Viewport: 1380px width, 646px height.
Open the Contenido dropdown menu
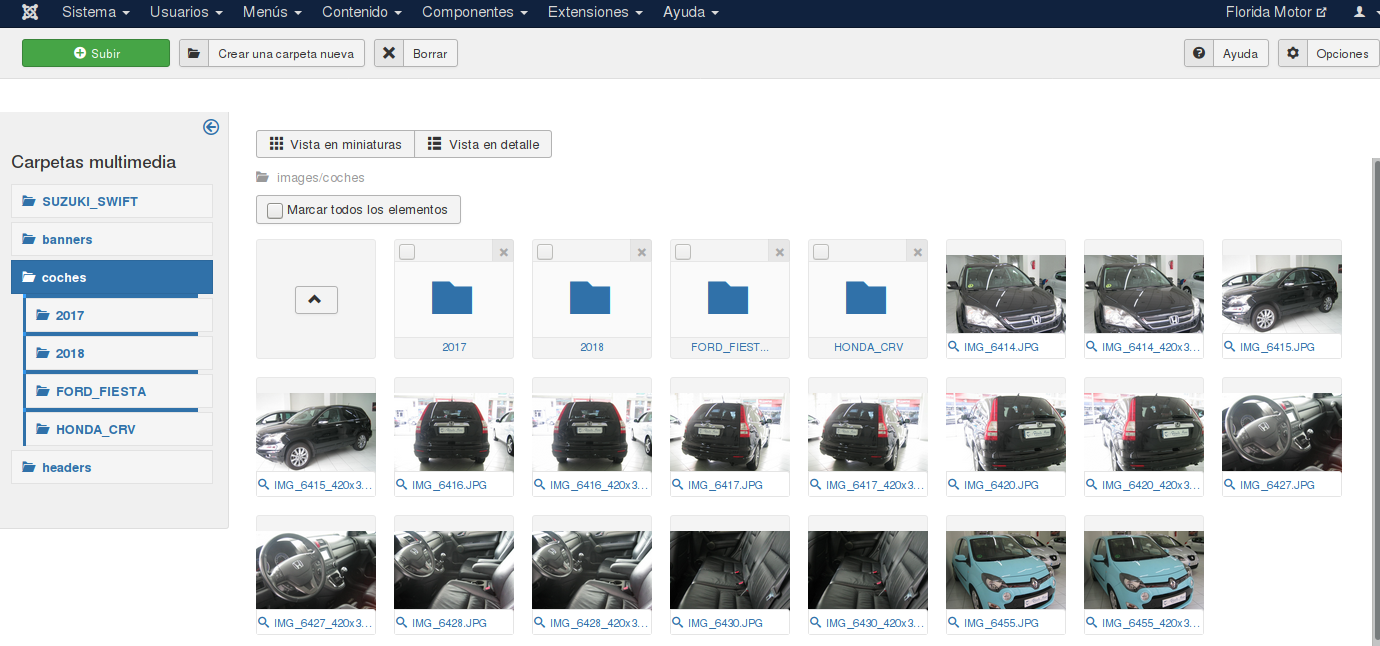pos(362,12)
